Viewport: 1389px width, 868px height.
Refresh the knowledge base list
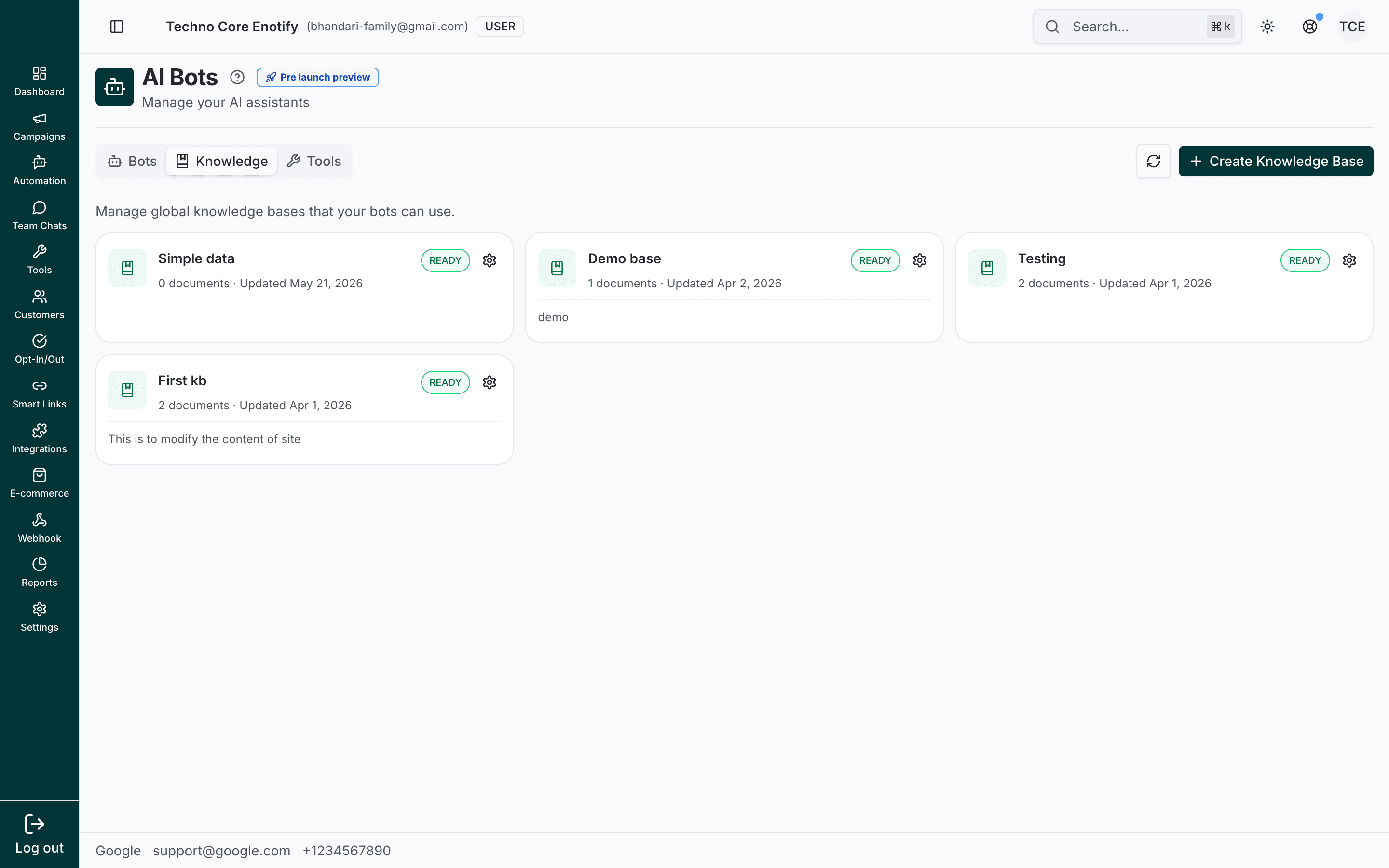1154,162
